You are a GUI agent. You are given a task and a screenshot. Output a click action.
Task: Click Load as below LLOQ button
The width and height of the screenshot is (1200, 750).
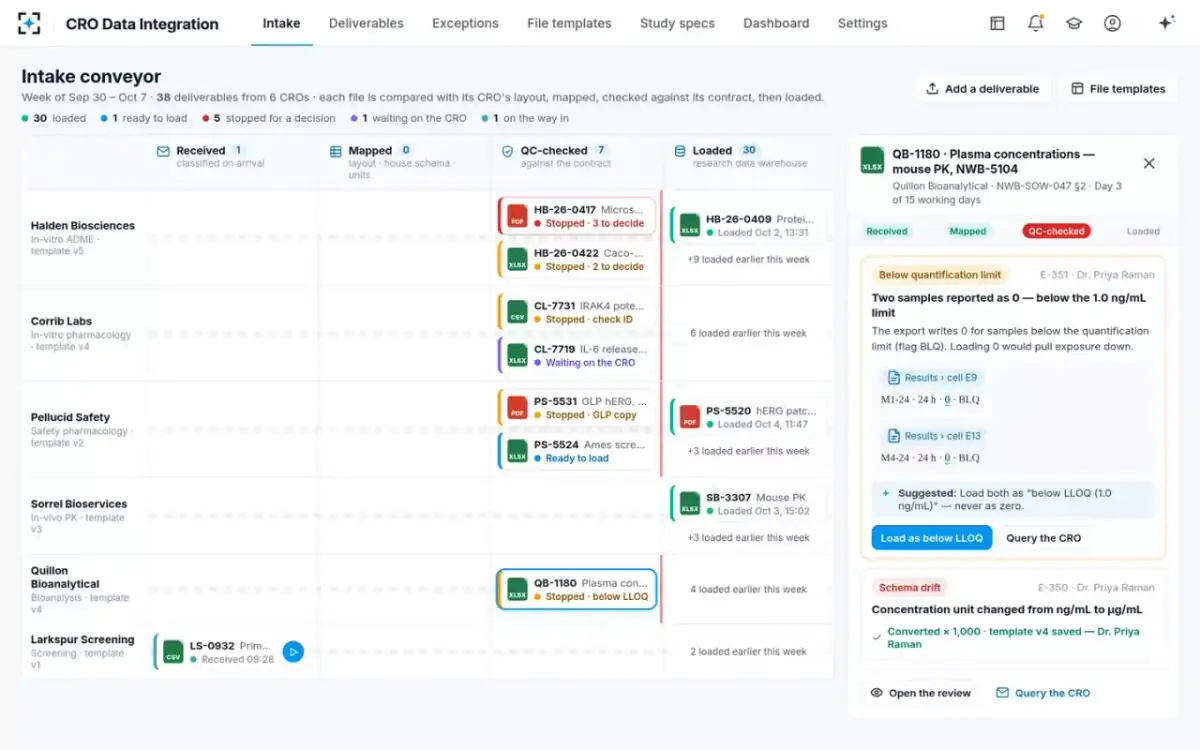pyautogui.click(x=932, y=538)
